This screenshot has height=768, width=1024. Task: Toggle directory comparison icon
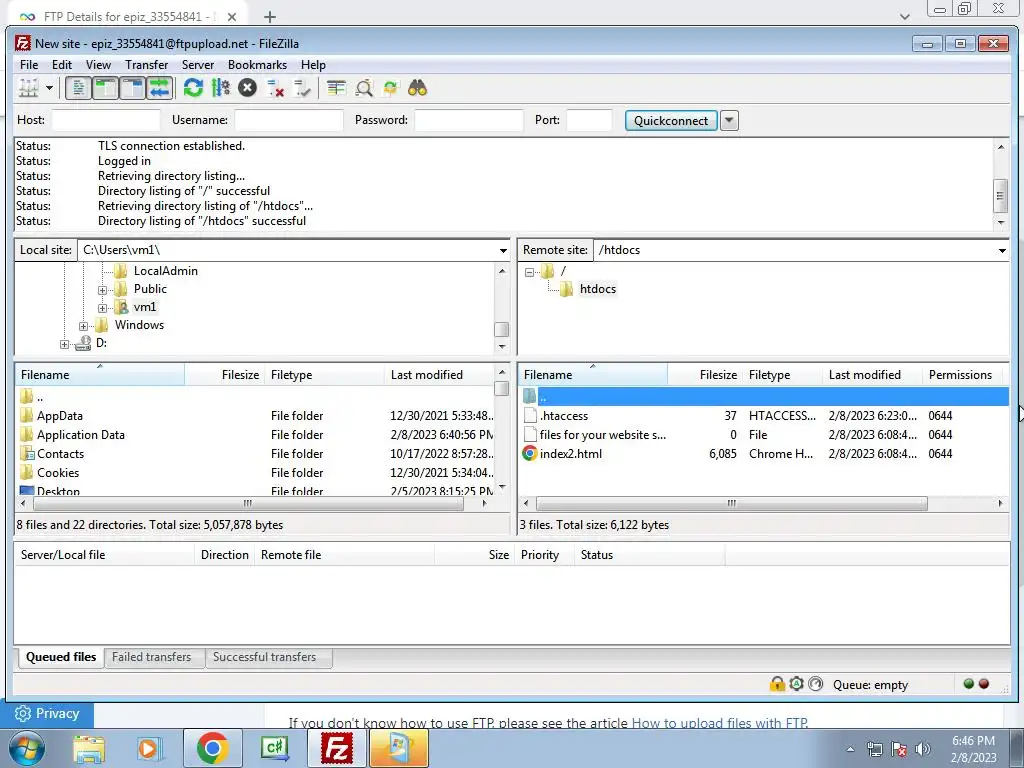click(364, 88)
